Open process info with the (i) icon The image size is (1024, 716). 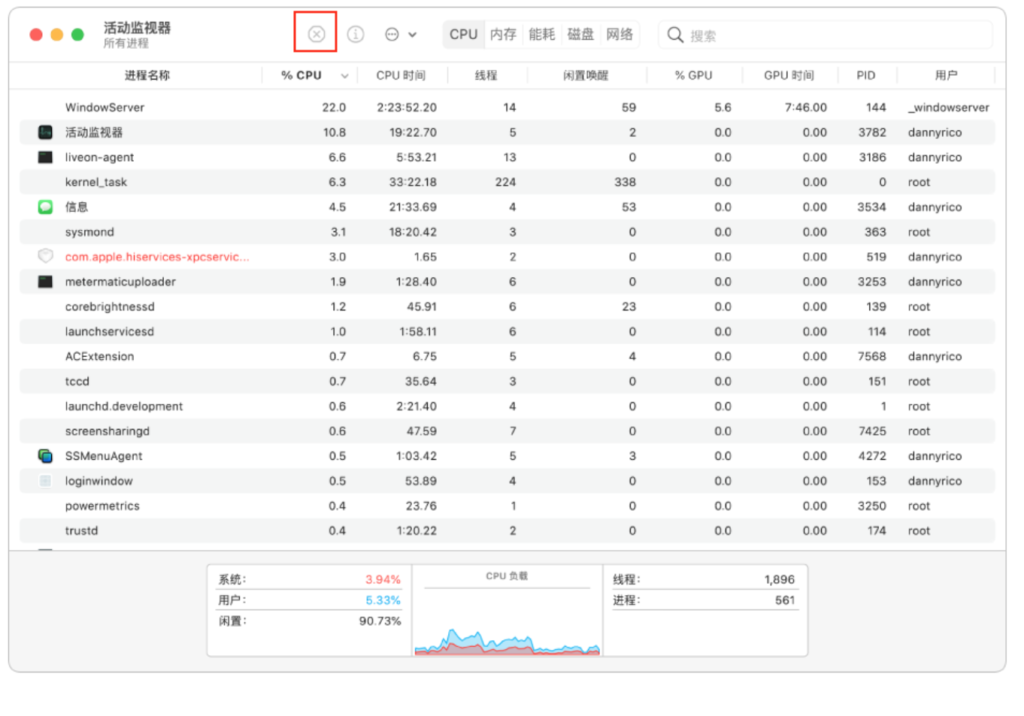coord(355,34)
